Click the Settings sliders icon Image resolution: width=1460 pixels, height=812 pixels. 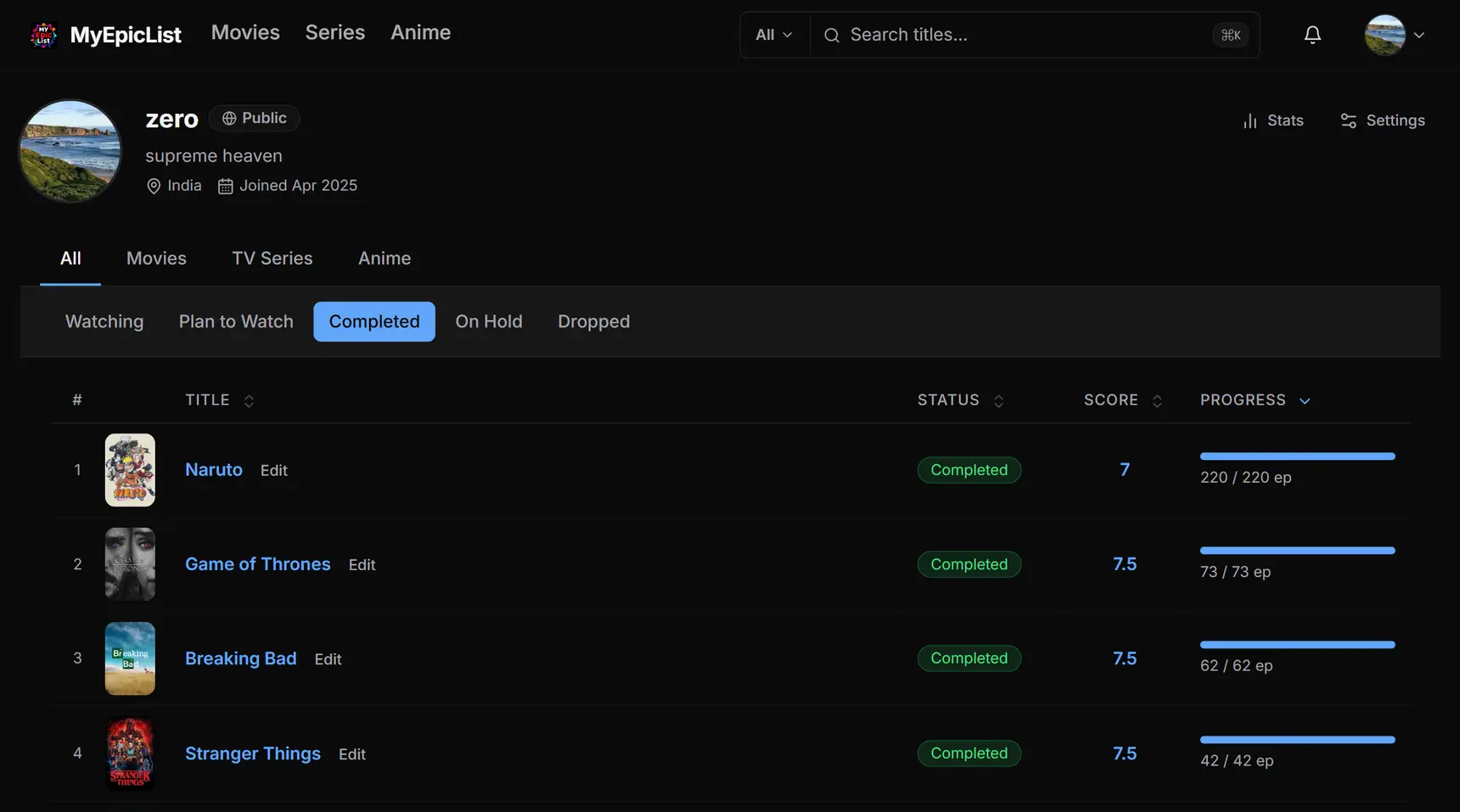click(1348, 120)
